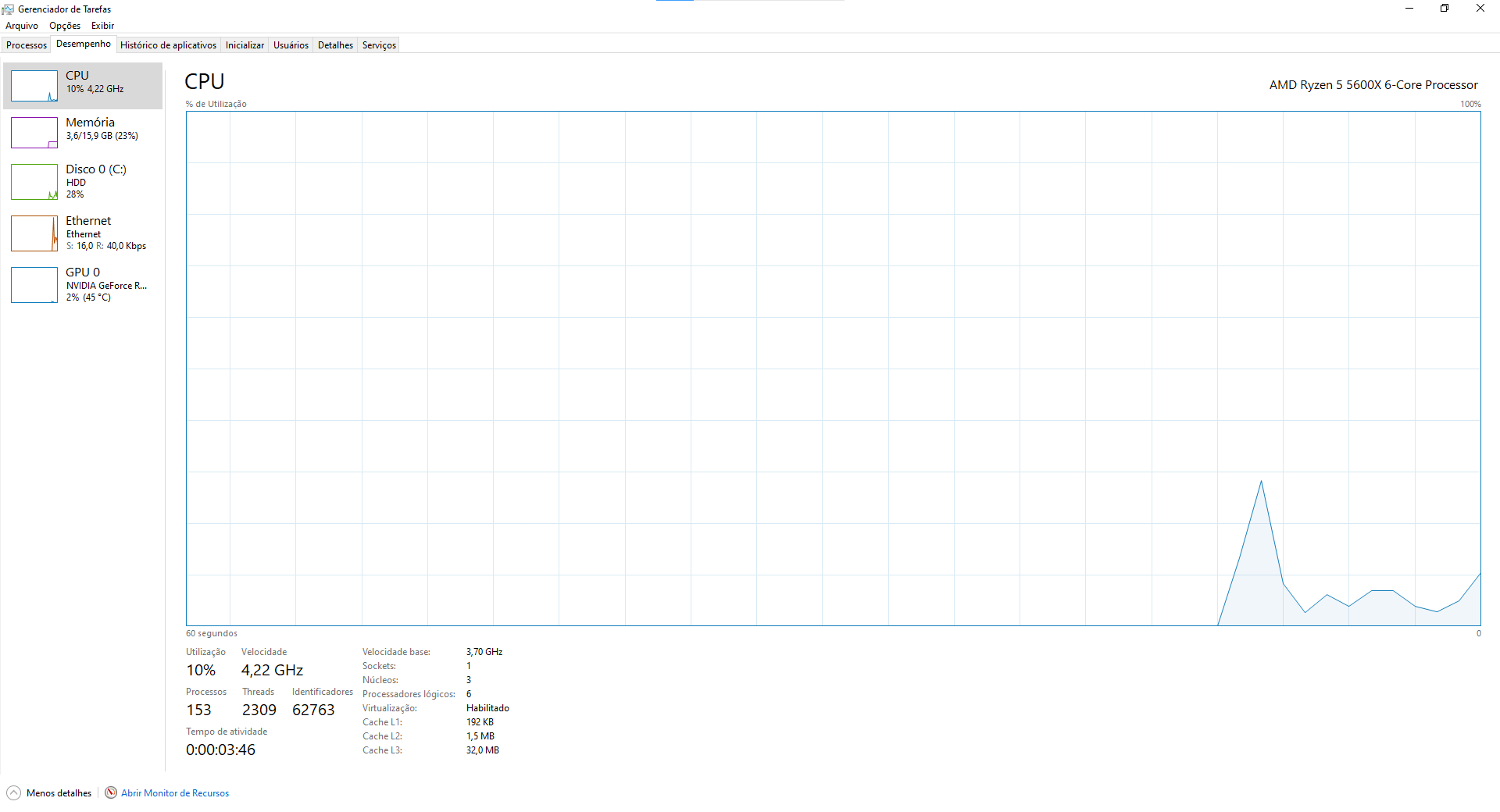
Task: Open the Opções menu
Action: click(x=65, y=26)
